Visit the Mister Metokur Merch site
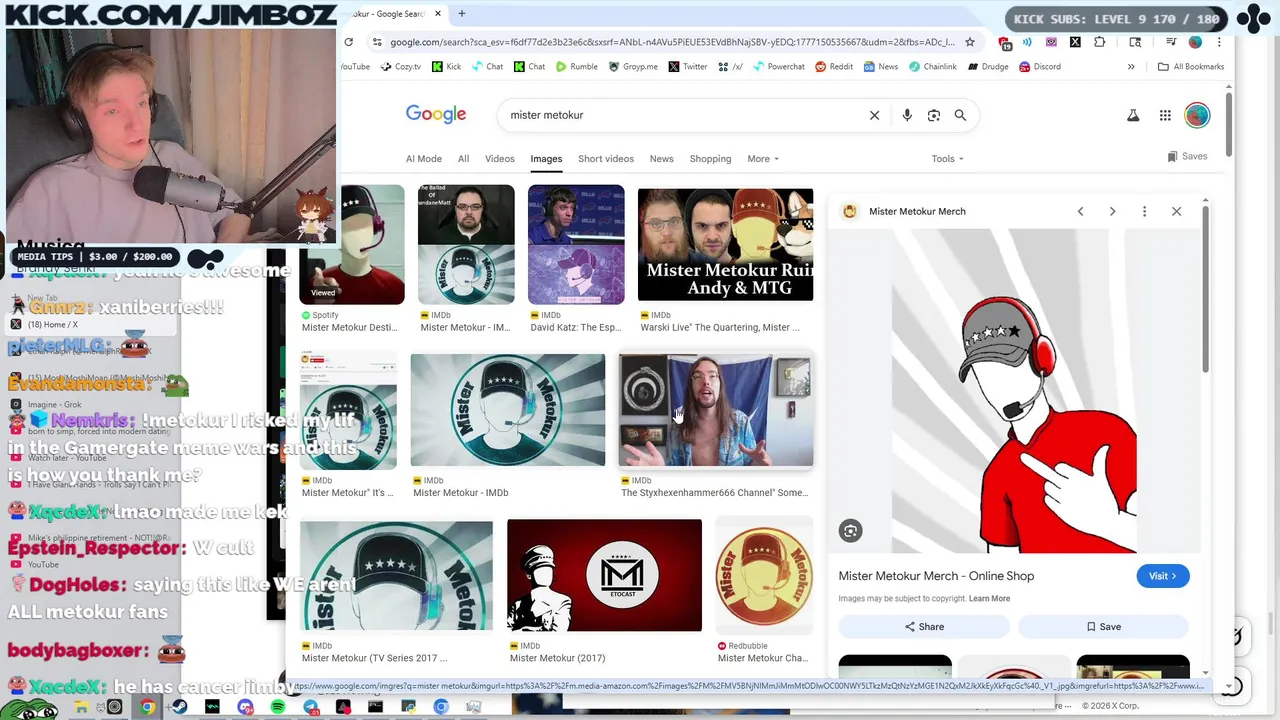The width and height of the screenshot is (1280, 720). (x=1163, y=576)
